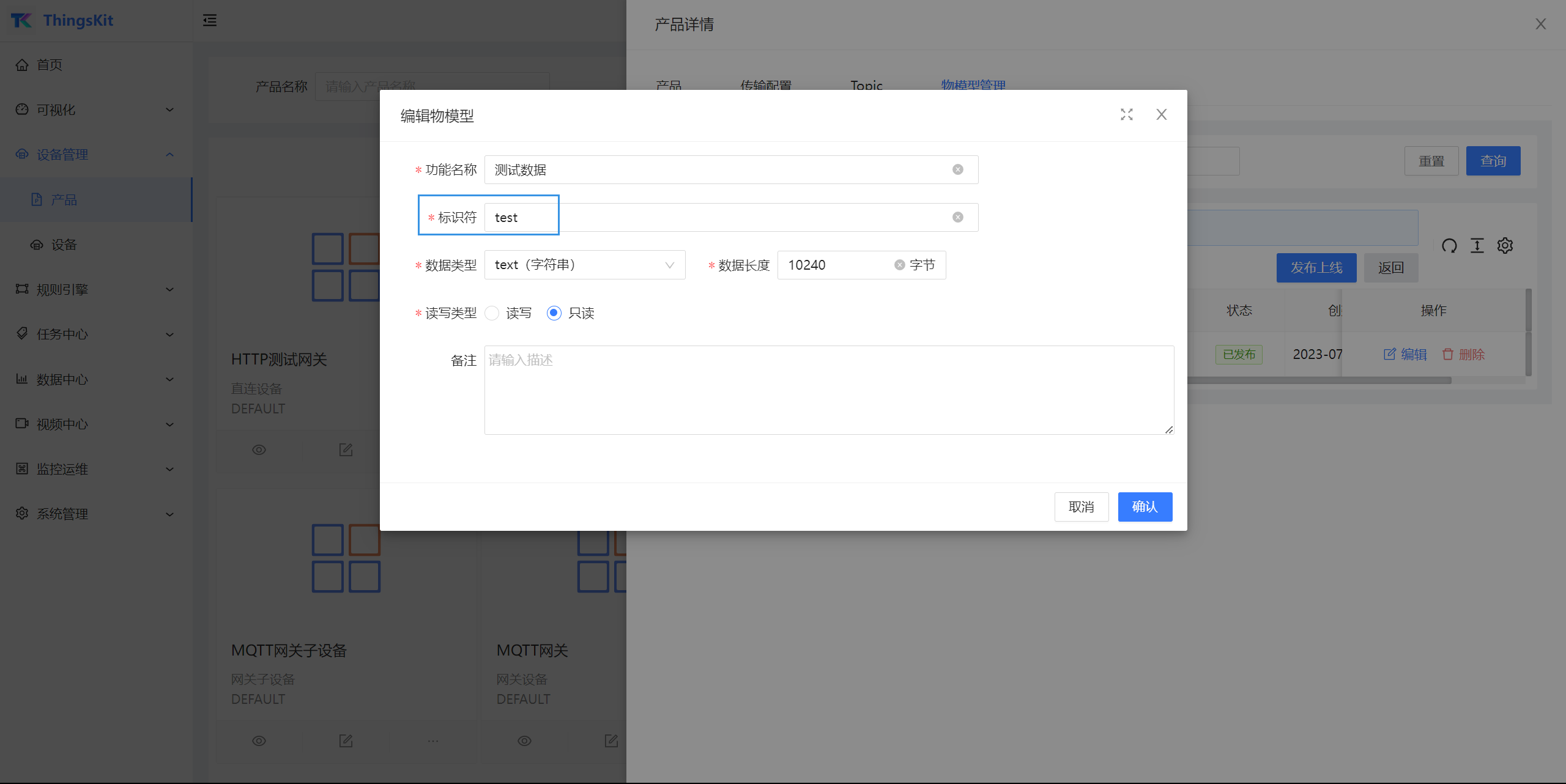Click the fullscreen icon in the edit dialog
Image resolution: width=1566 pixels, height=784 pixels.
point(1126,115)
